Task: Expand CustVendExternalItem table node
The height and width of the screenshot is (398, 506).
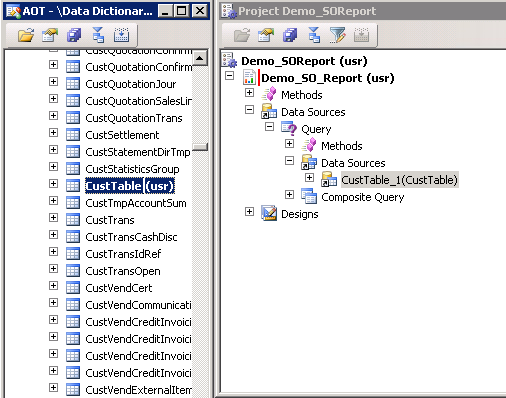Action: click(53, 388)
